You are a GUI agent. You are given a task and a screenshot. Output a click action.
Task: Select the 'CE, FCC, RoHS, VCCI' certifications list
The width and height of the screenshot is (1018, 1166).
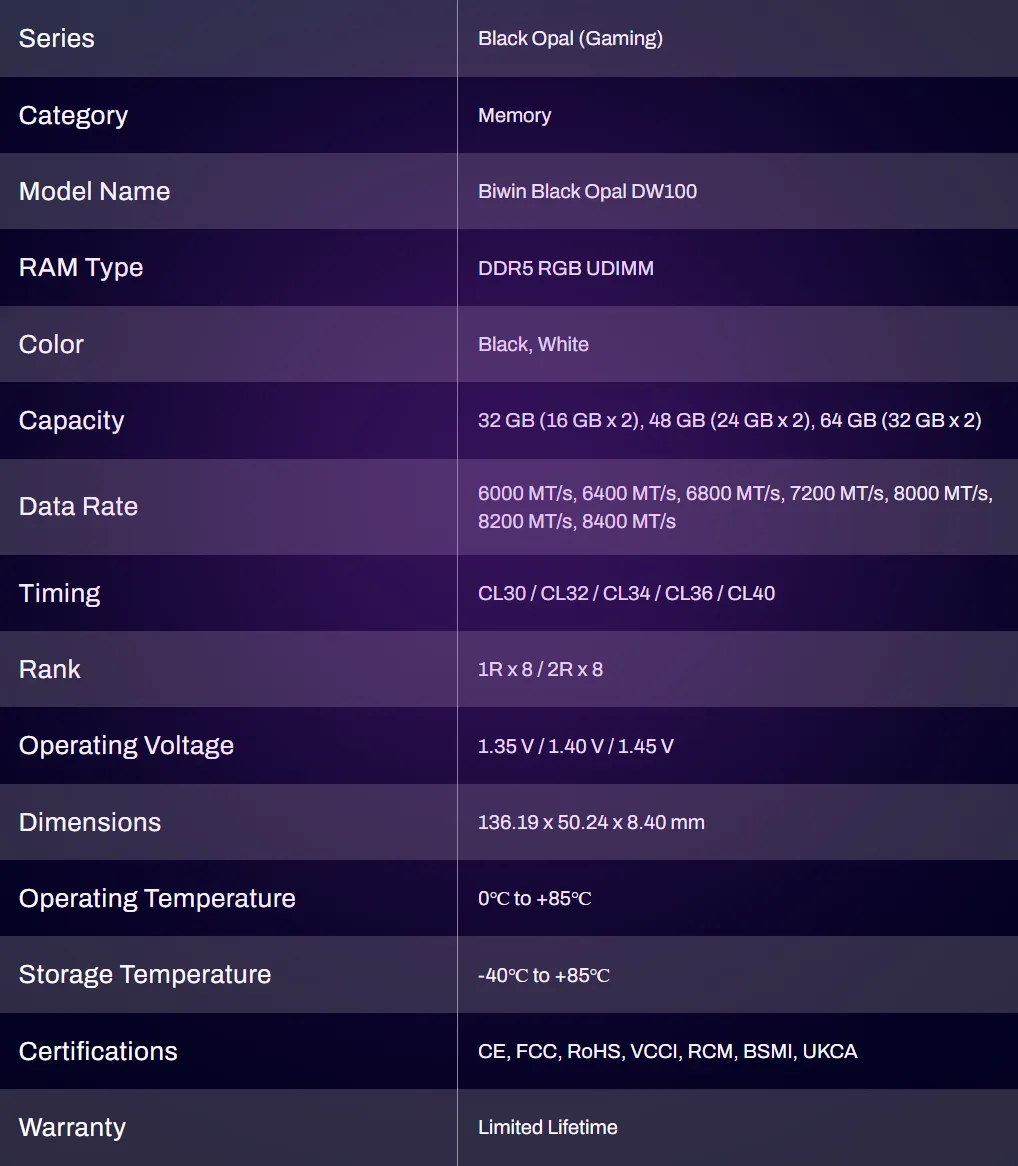click(668, 1051)
